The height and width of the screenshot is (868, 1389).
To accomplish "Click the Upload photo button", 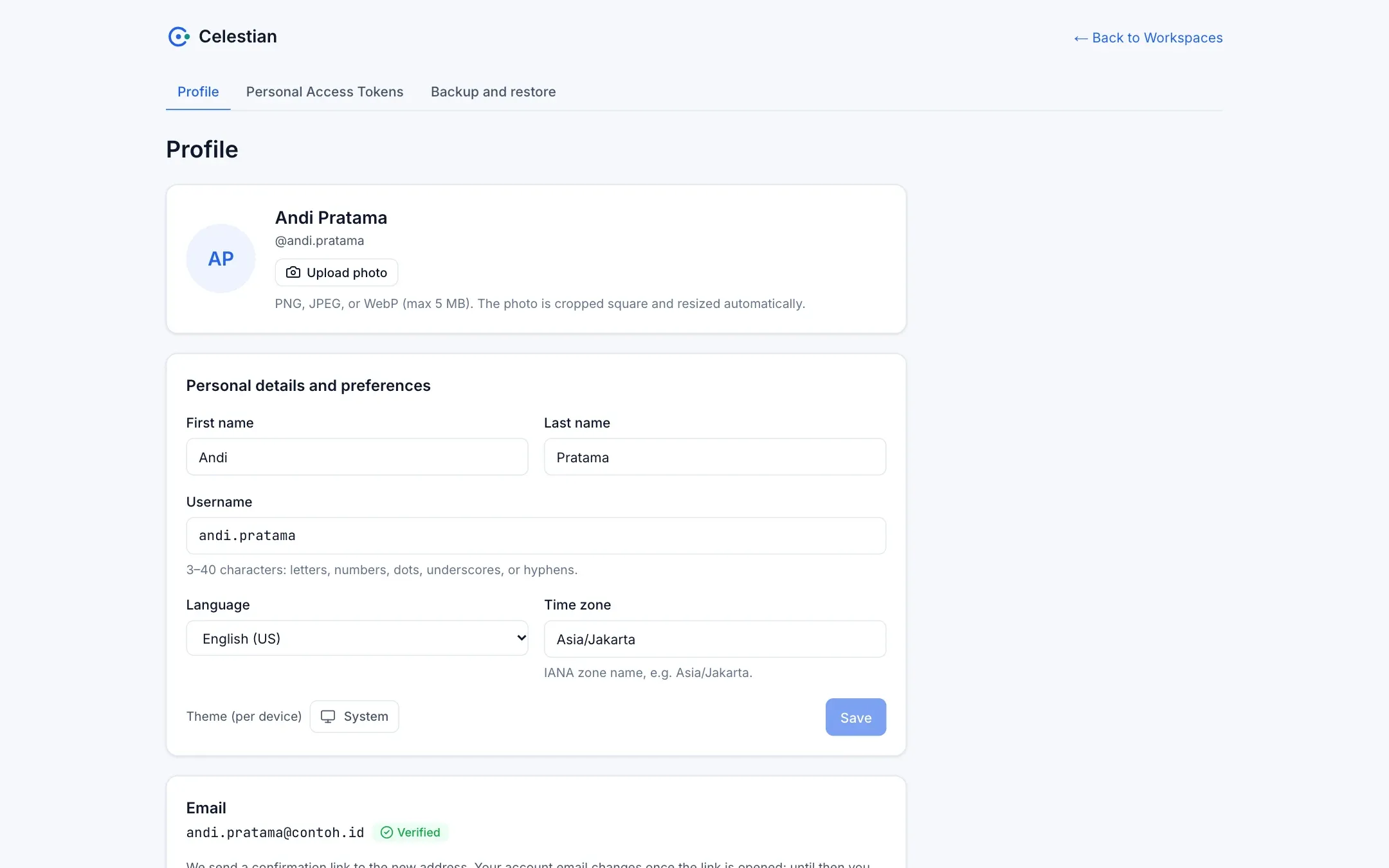I will click(336, 273).
